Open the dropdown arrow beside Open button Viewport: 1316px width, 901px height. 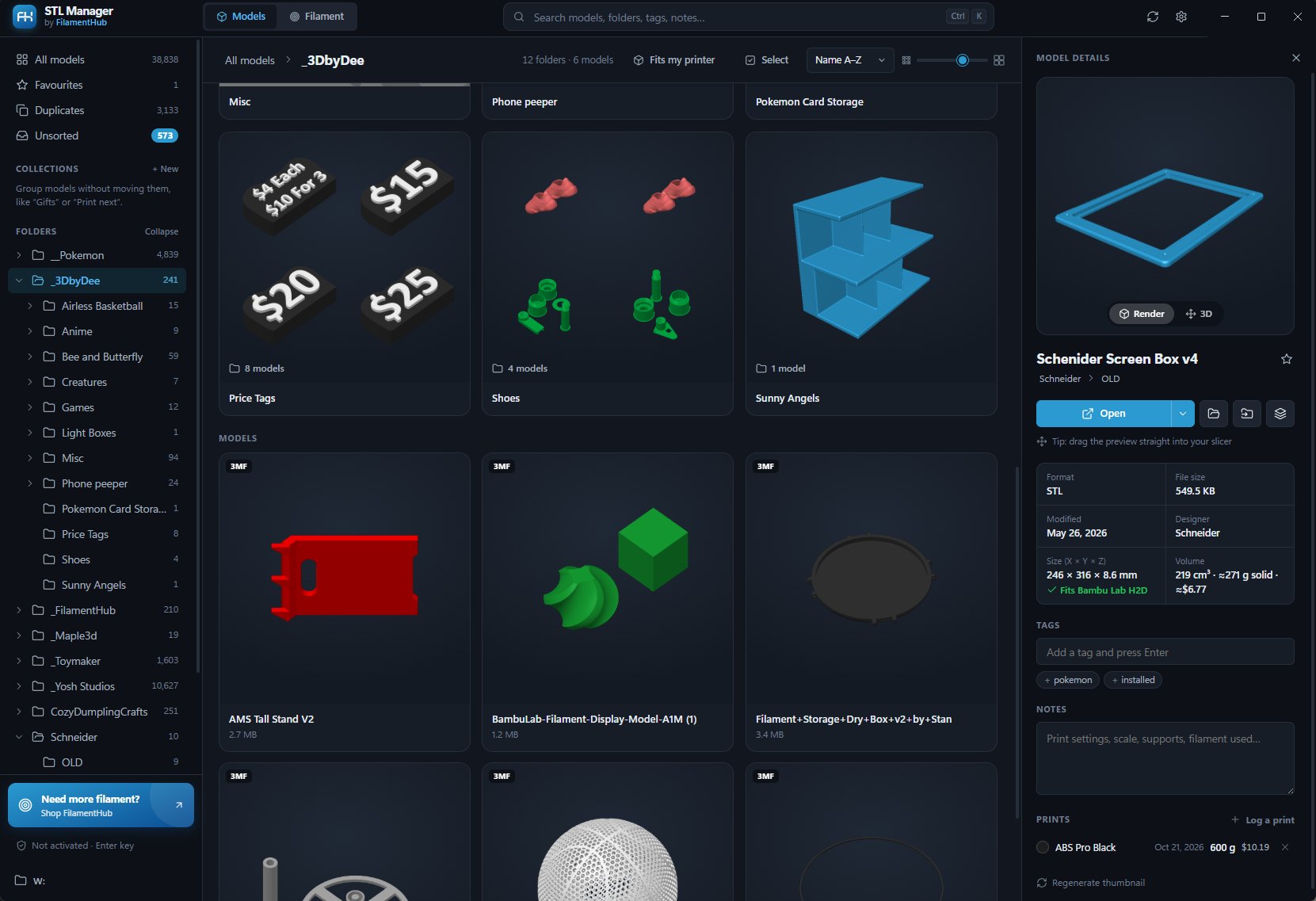[x=1183, y=414]
